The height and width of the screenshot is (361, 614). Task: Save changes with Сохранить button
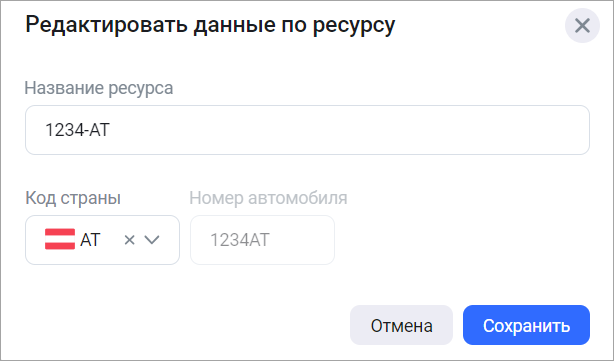[x=526, y=325]
